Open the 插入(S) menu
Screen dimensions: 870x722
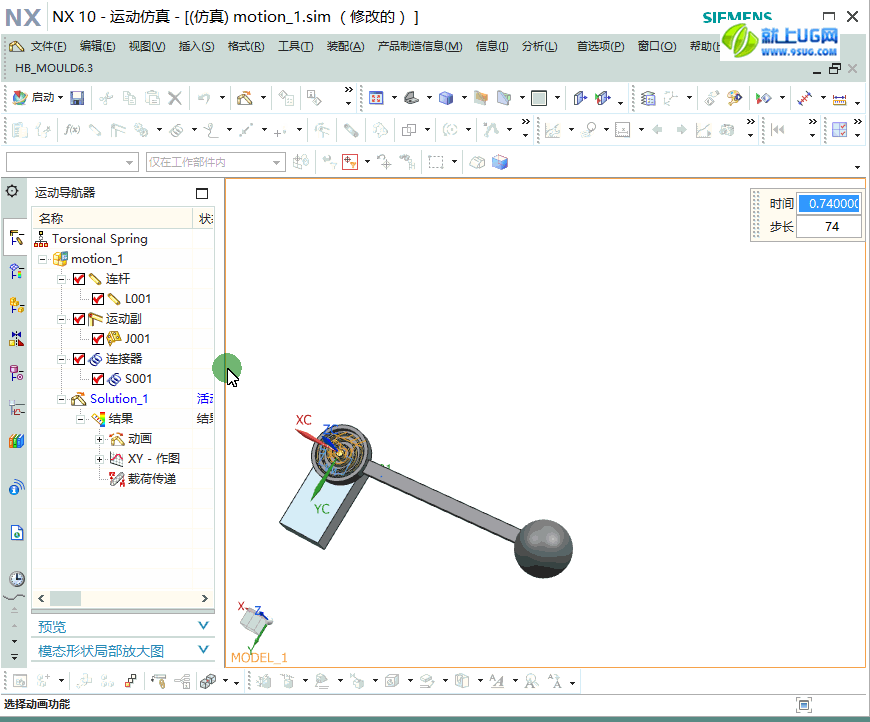pyautogui.click(x=196, y=46)
